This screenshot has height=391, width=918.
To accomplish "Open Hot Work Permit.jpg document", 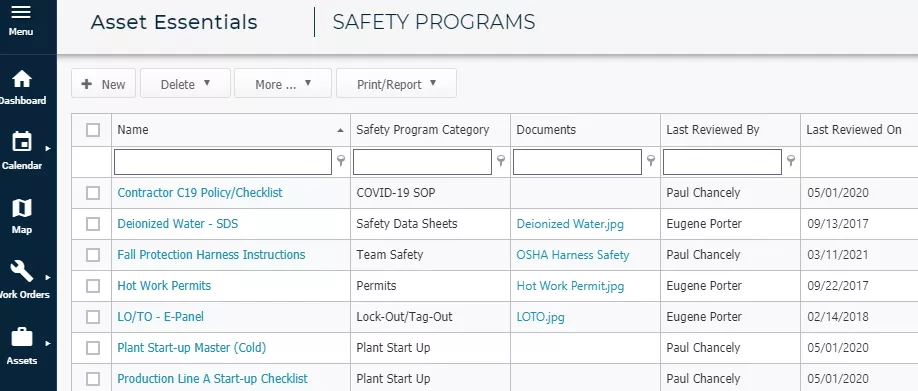I will click(570, 286).
